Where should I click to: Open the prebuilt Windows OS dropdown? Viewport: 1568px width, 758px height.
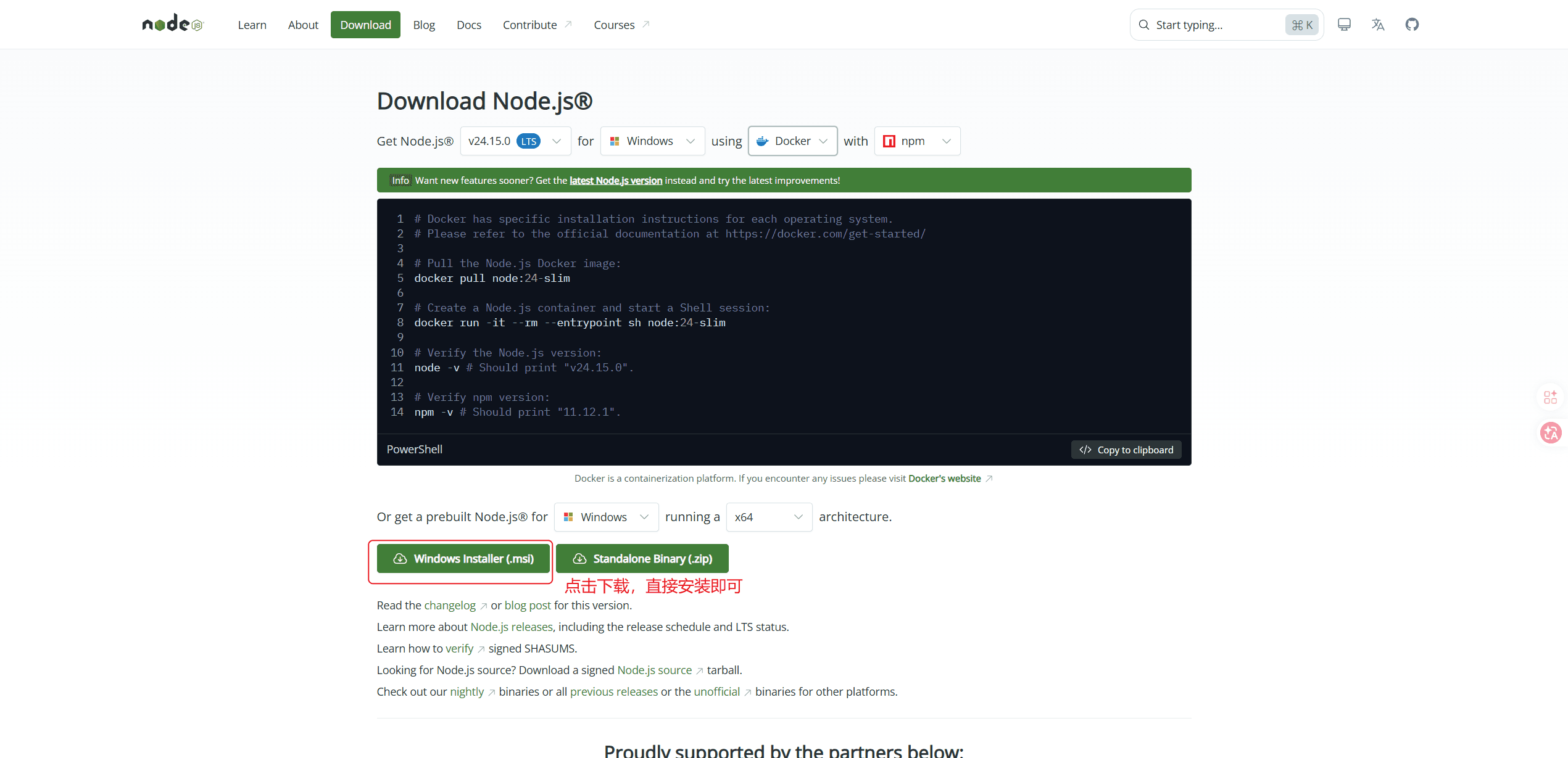[x=606, y=517]
